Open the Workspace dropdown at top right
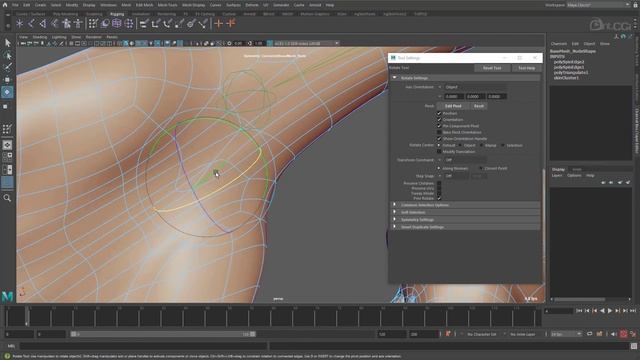 click(x=598, y=5)
